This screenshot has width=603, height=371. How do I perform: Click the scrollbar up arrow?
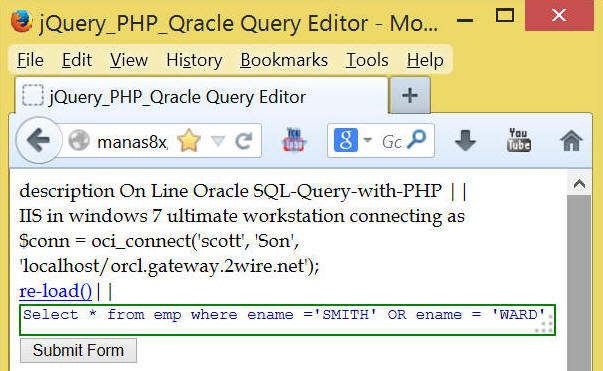point(579,184)
